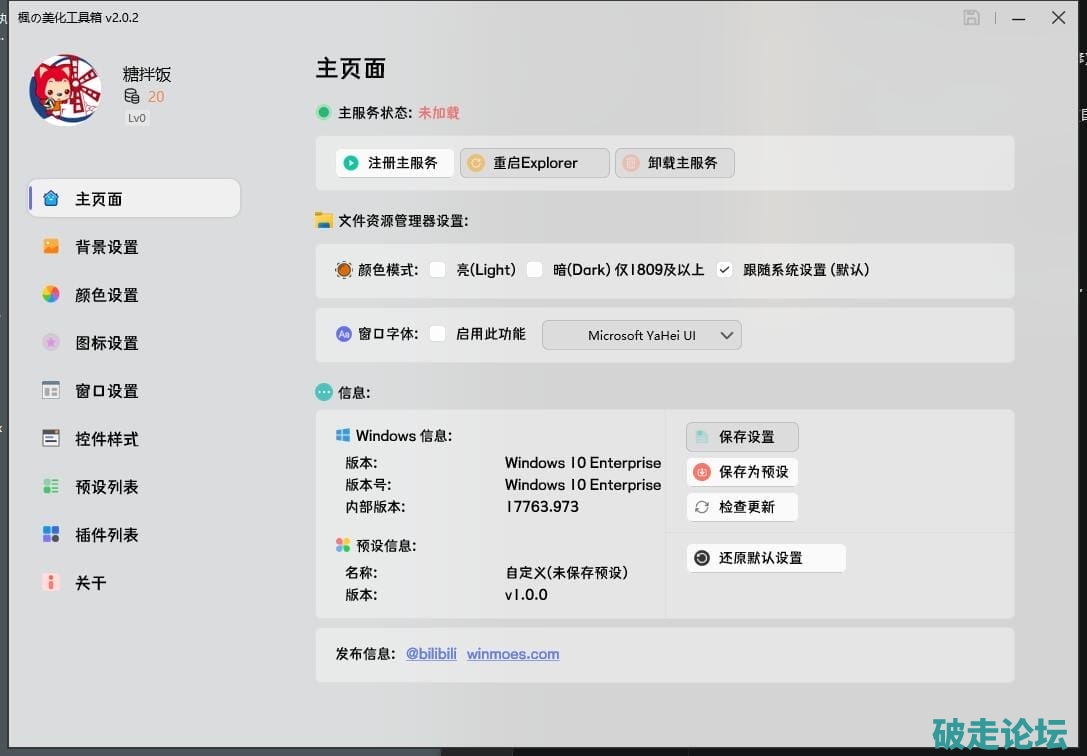Click the 控件样式 sidebar icon
Image resolution: width=1087 pixels, height=756 pixels.
[x=51, y=438]
